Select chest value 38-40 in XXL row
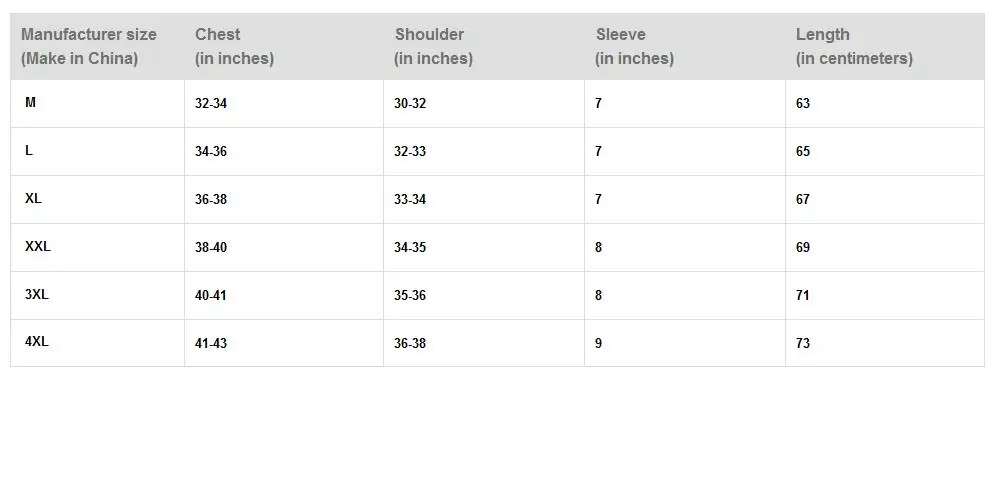The height and width of the screenshot is (502, 1000). click(x=211, y=248)
